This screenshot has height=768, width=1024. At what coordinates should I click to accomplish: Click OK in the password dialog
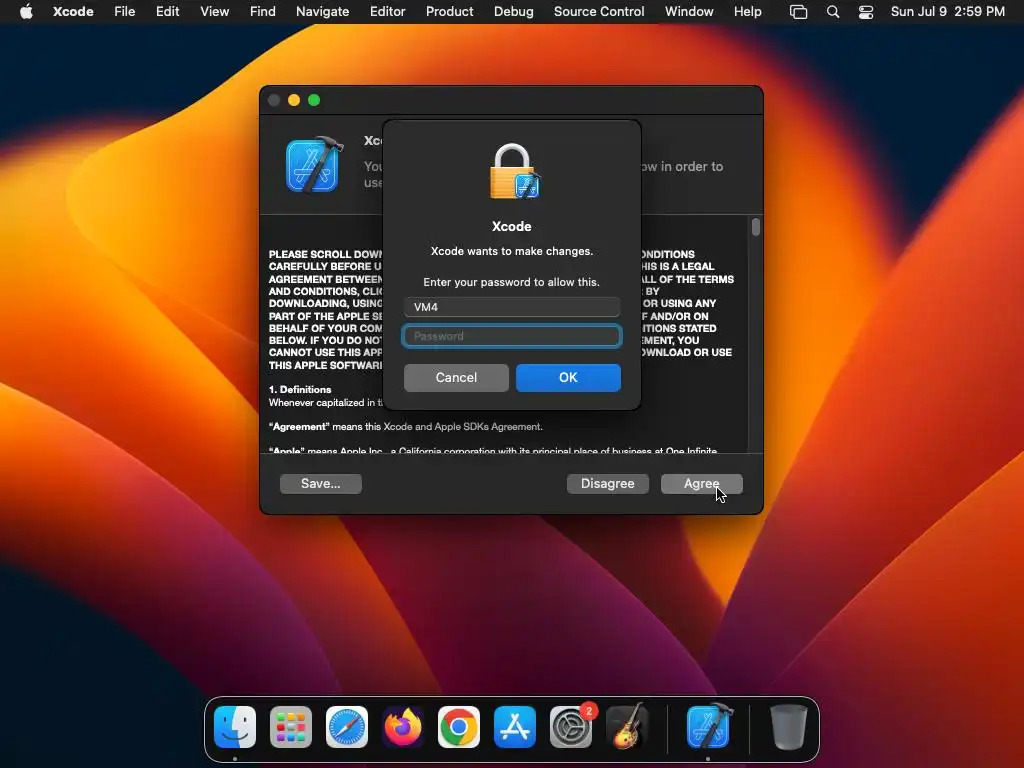tap(568, 377)
